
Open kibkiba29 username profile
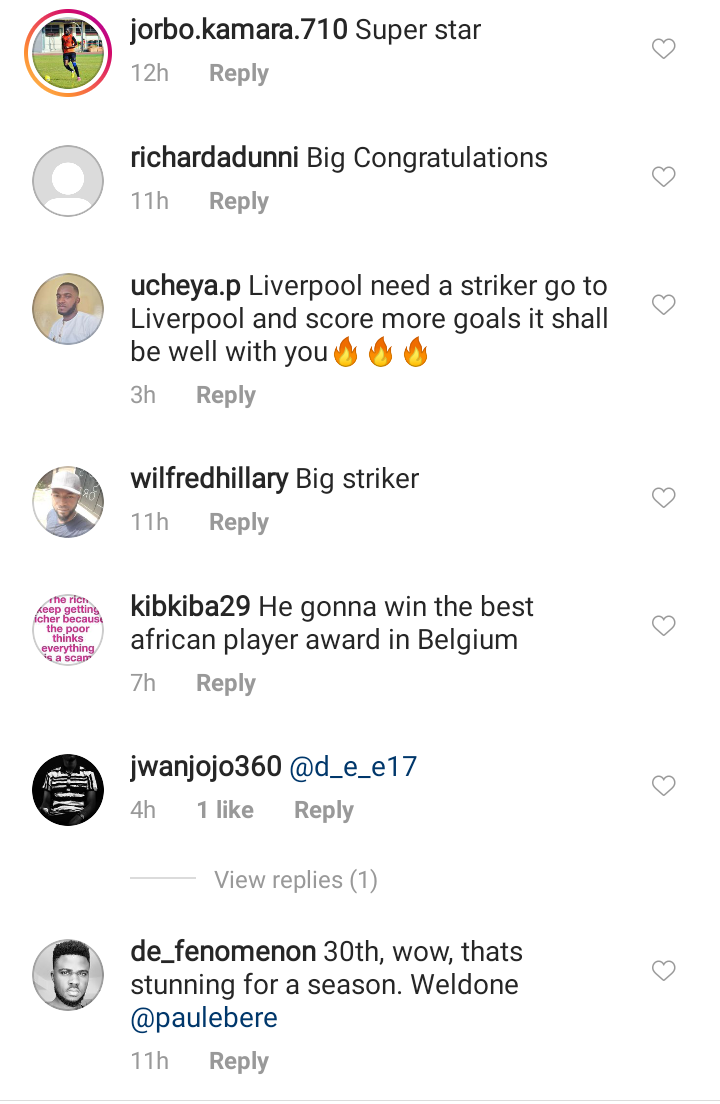tap(190, 606)
